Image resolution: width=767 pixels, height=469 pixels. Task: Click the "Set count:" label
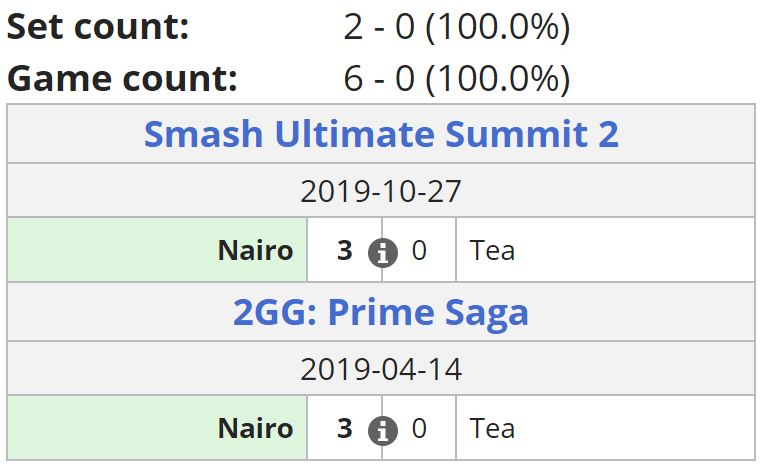[98, 27]
